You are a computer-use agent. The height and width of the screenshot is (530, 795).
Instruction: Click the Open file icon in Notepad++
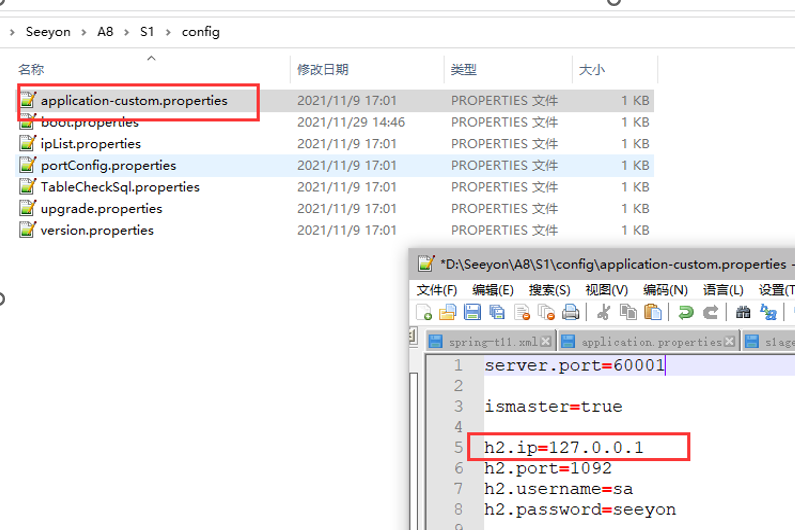click(448, 312)
